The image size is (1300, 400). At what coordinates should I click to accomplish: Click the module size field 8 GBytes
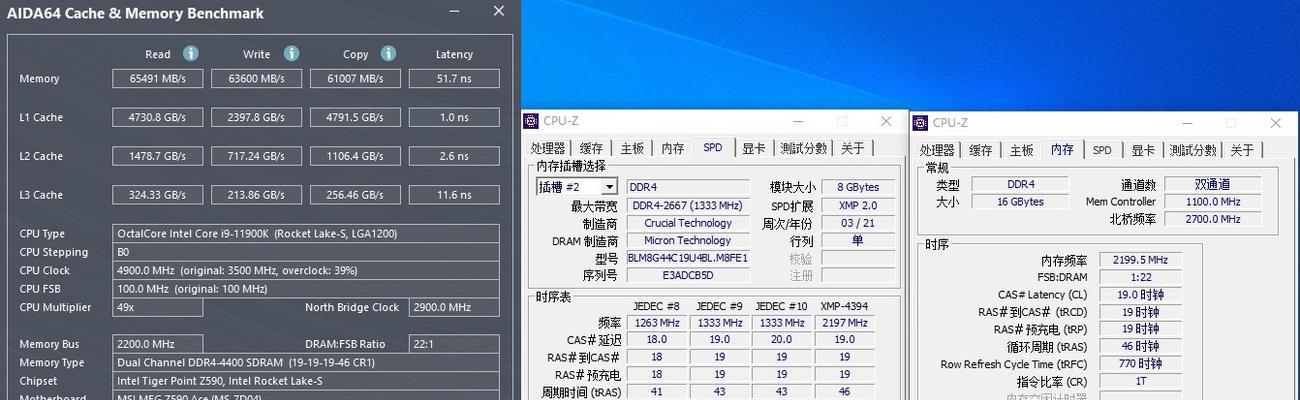click(858, 187)
